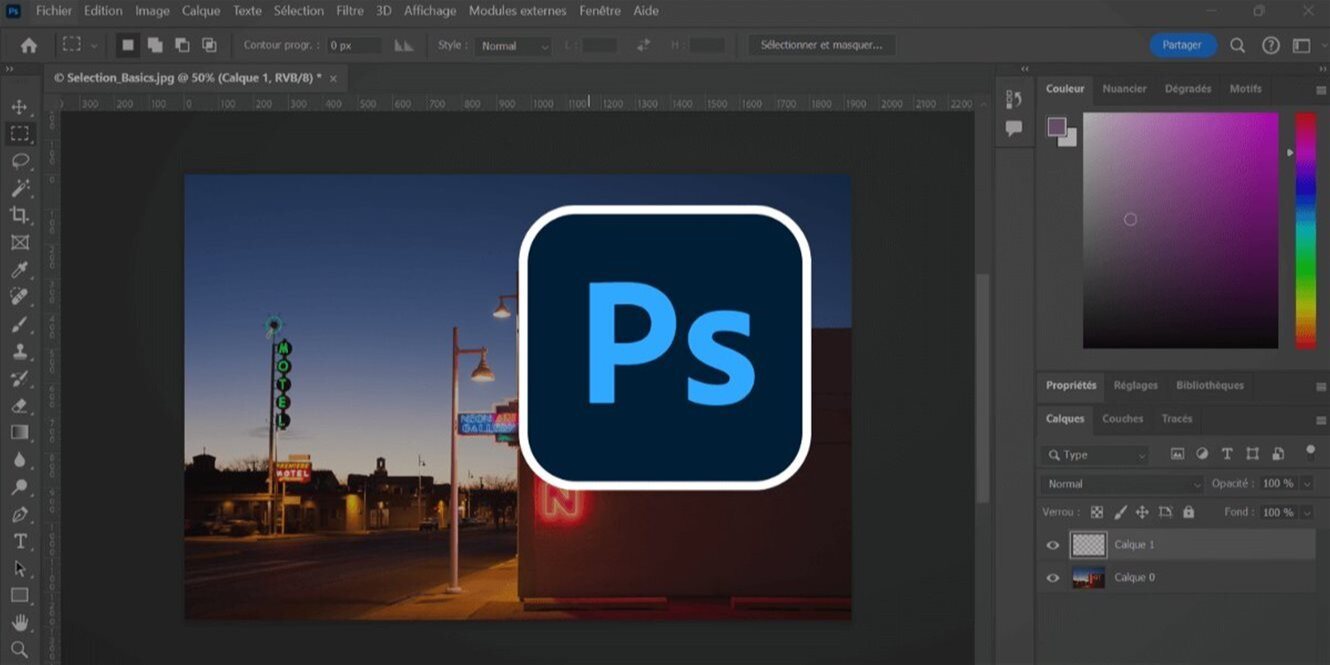The height and width of the screenshot is (665, 1330).
Task: Select the Lasso tool
Action: pos(19,161)
